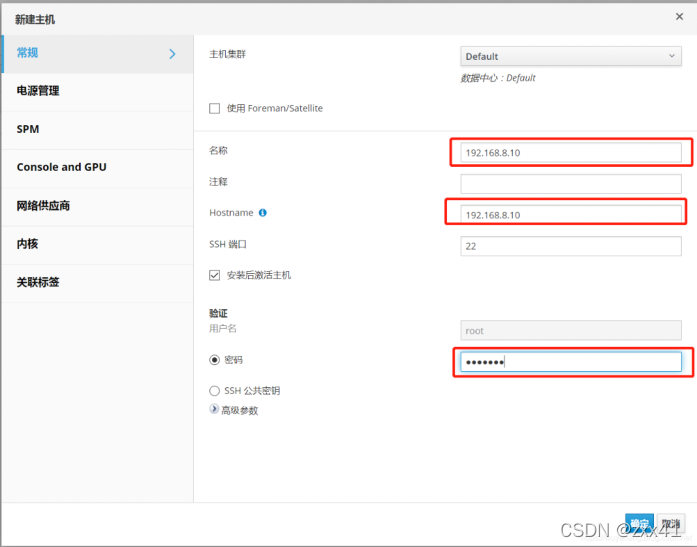The image size is (697, 547).
Task: Close the 新建主机 dialog
Action: [679, 16]
